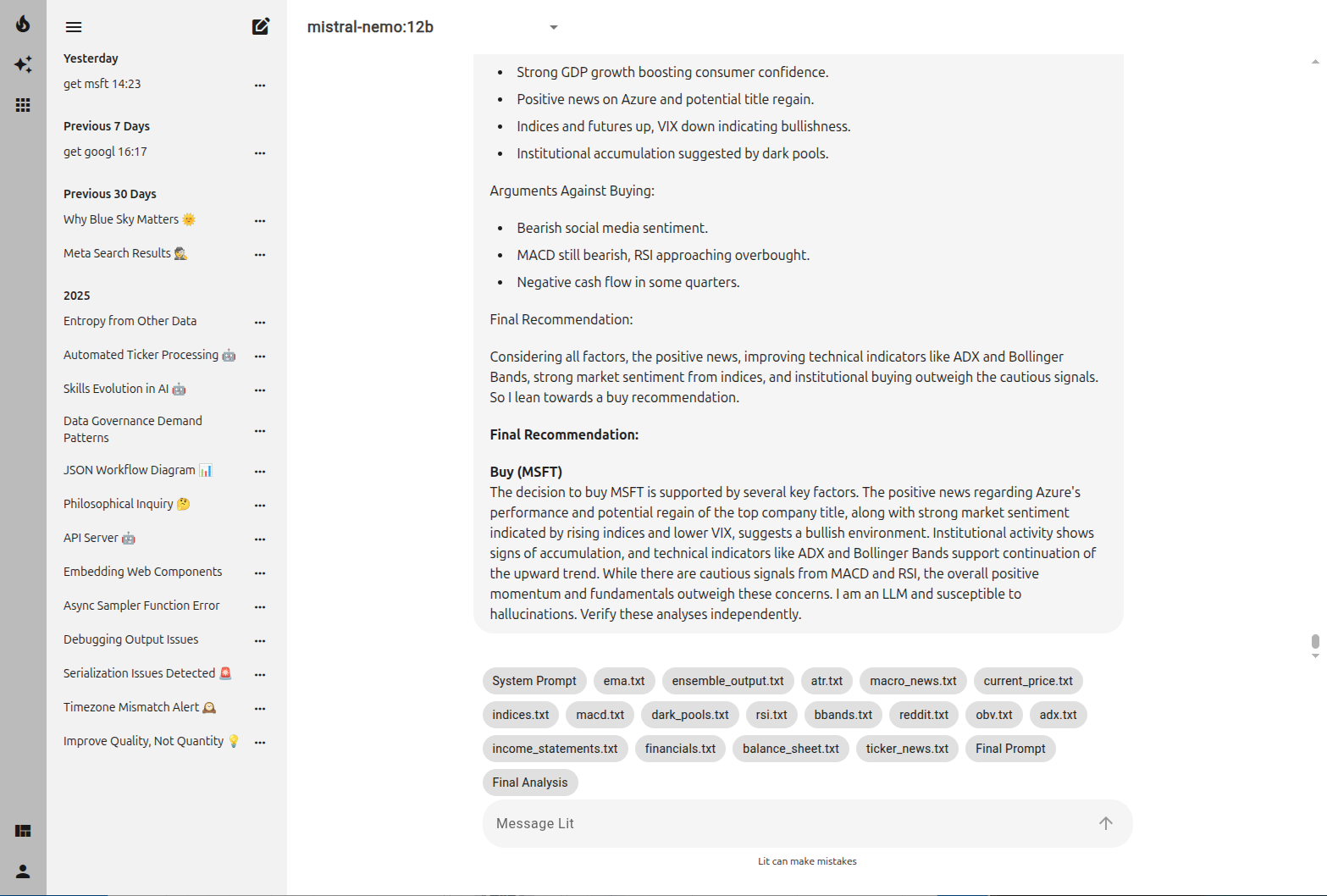This screenshot has height=896, width=1327.
Task: View the 'System Prompt' citation
Action: [x=534, y=681]
